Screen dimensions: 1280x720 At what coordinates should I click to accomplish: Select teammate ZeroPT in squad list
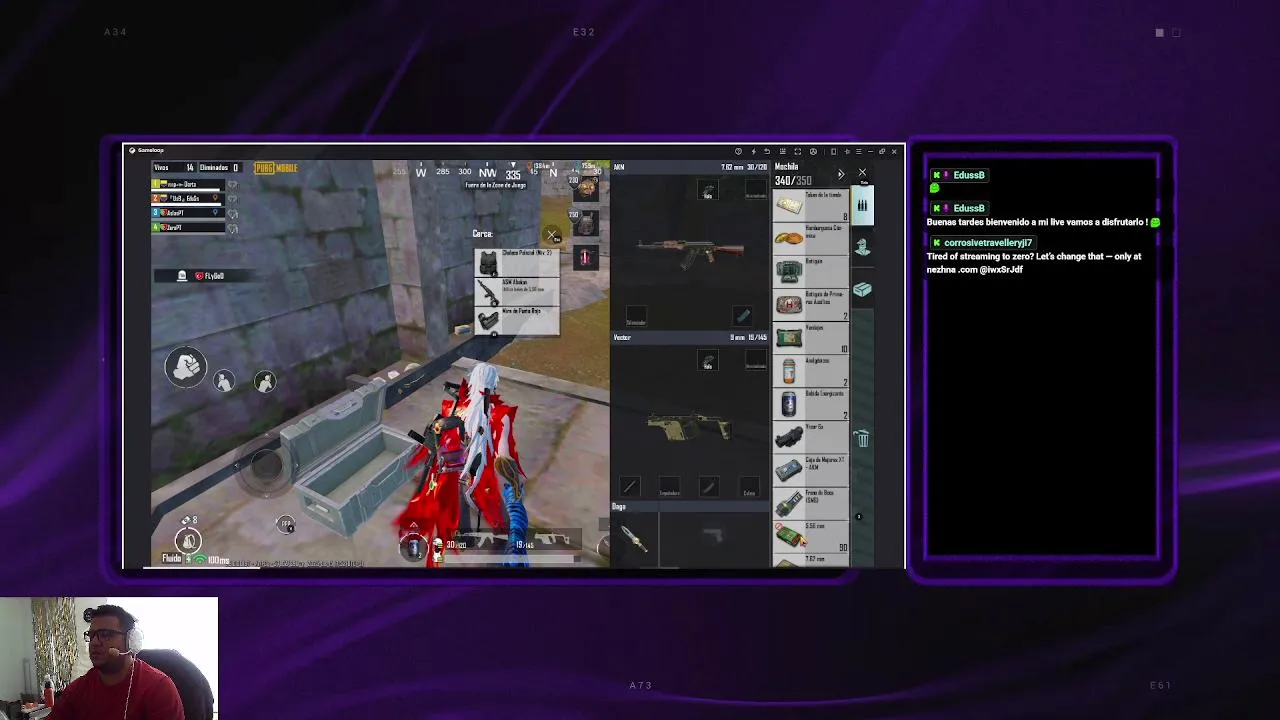pyautogui.click(x=190, y=227)
